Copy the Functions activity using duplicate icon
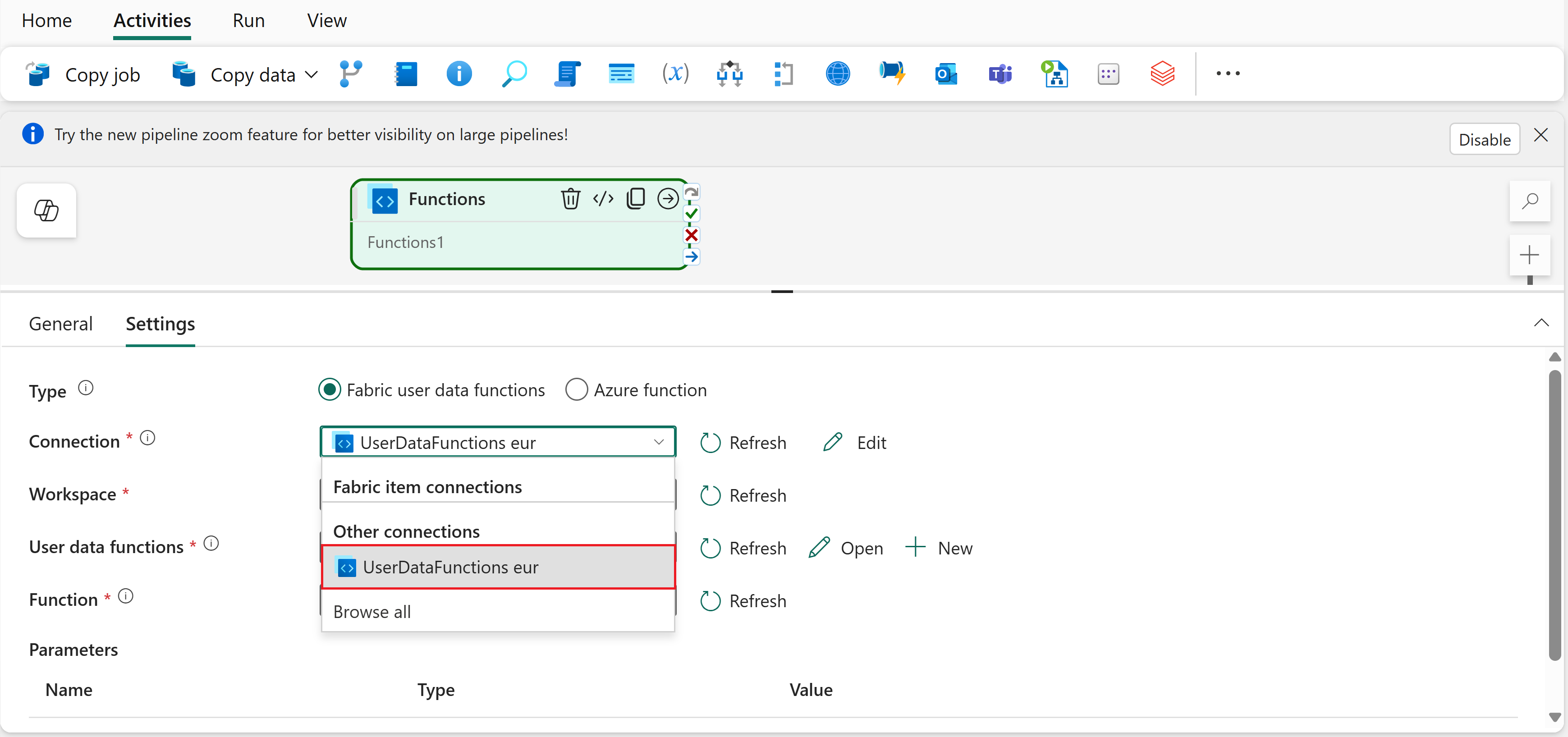Viewport: 1568px width, 737px height. click(x=635, y=199)
